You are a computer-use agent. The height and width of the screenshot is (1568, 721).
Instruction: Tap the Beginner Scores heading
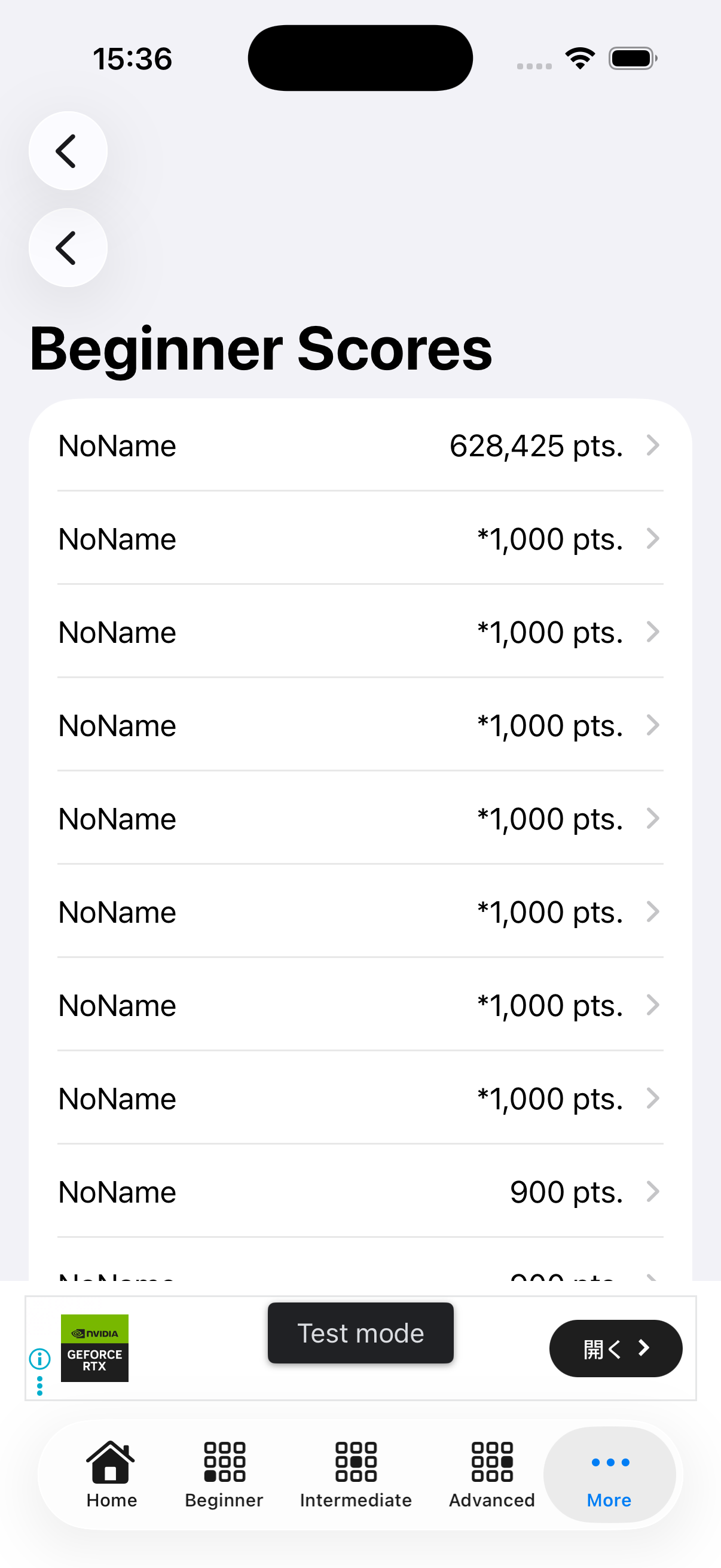tap(261, 349)
